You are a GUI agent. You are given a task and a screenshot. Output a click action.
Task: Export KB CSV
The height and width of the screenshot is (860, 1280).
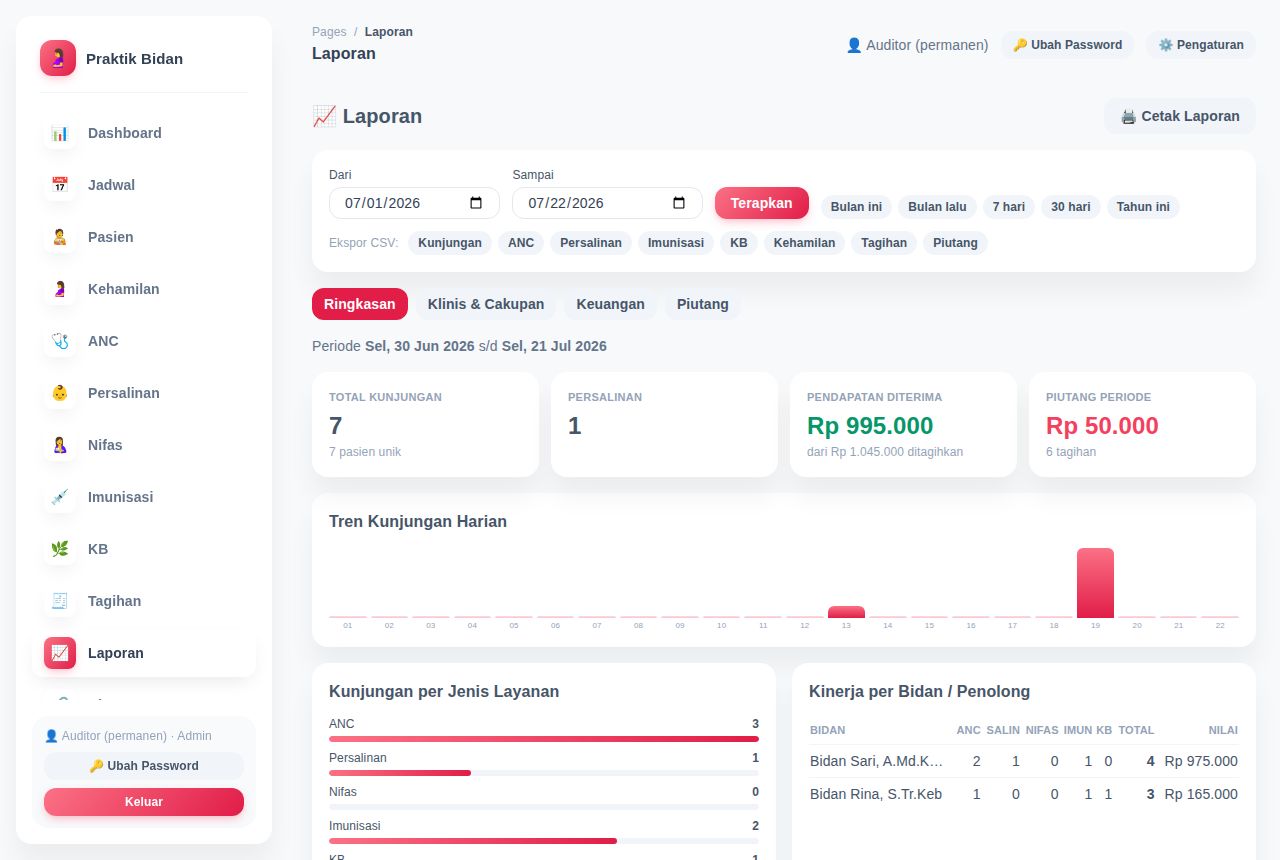pyautogui.click(x=739, y=243)
